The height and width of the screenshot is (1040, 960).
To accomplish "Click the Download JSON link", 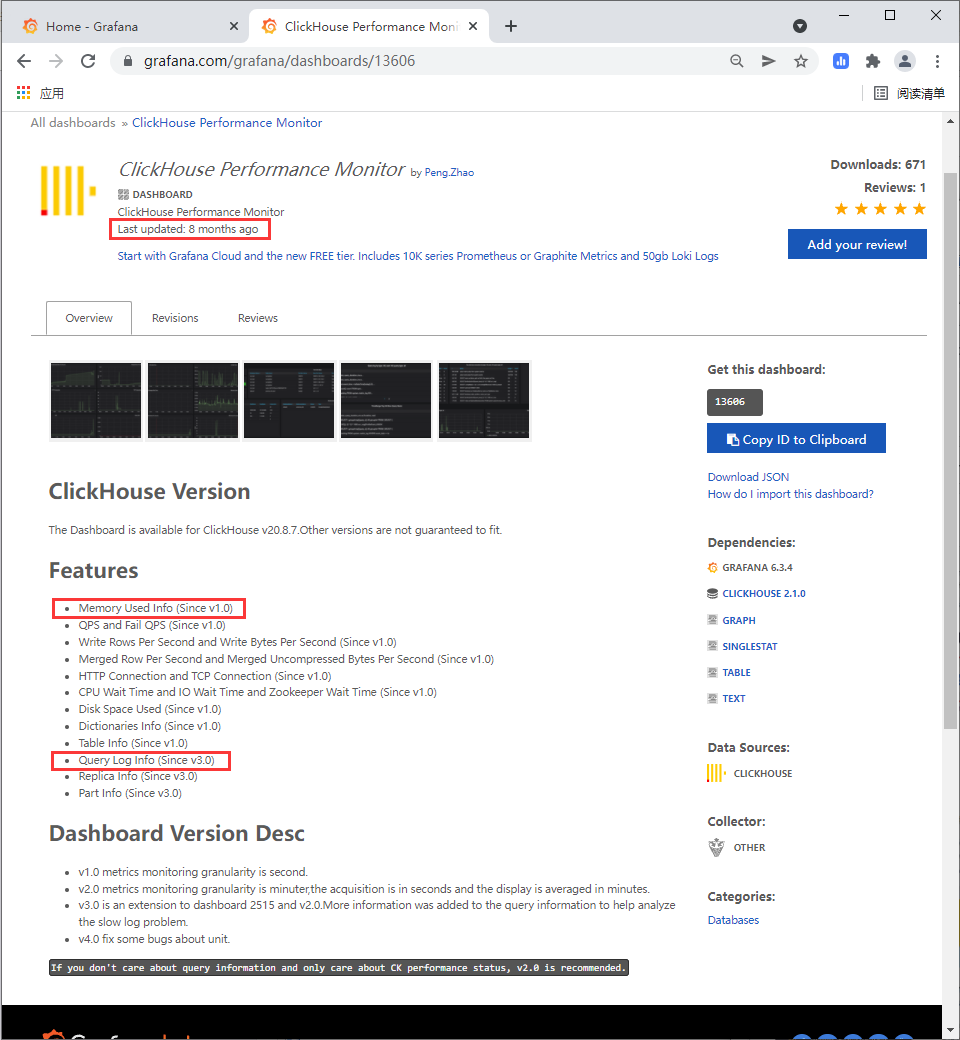I will pos(748,477).
